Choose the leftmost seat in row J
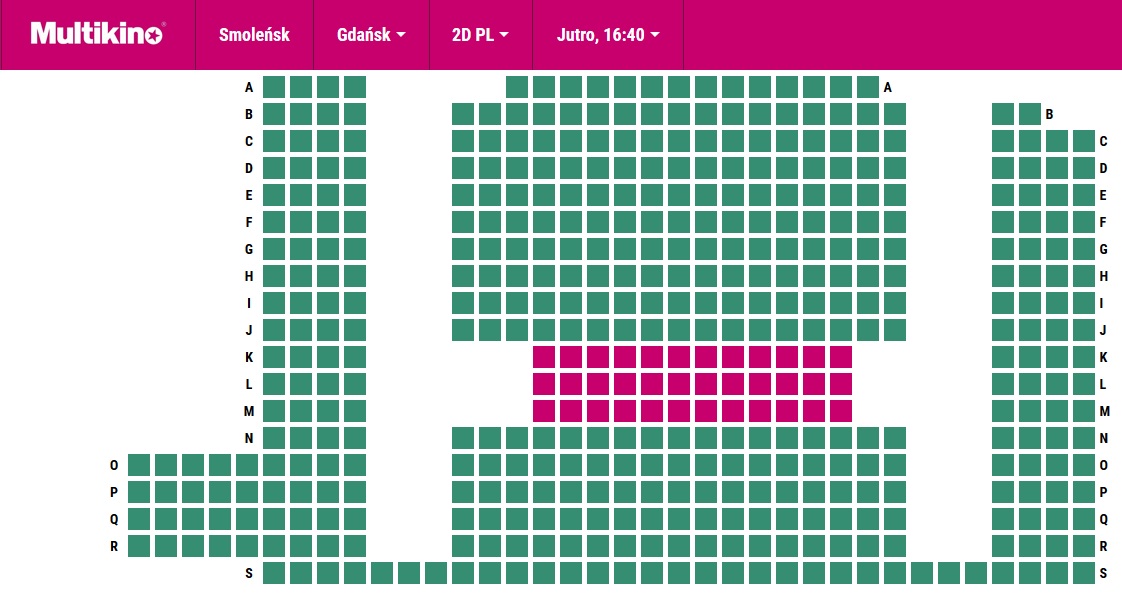The height and width of the screenshot is (597, 1122). [274, 330]
